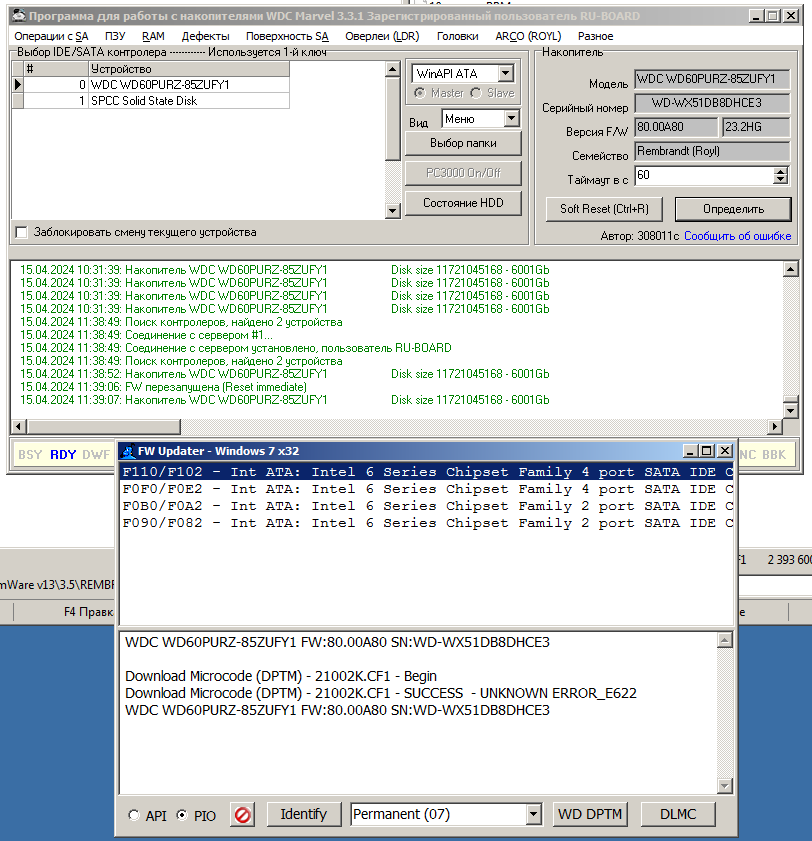
Task: Click the 23.2HG field
Action: [756, 127]
